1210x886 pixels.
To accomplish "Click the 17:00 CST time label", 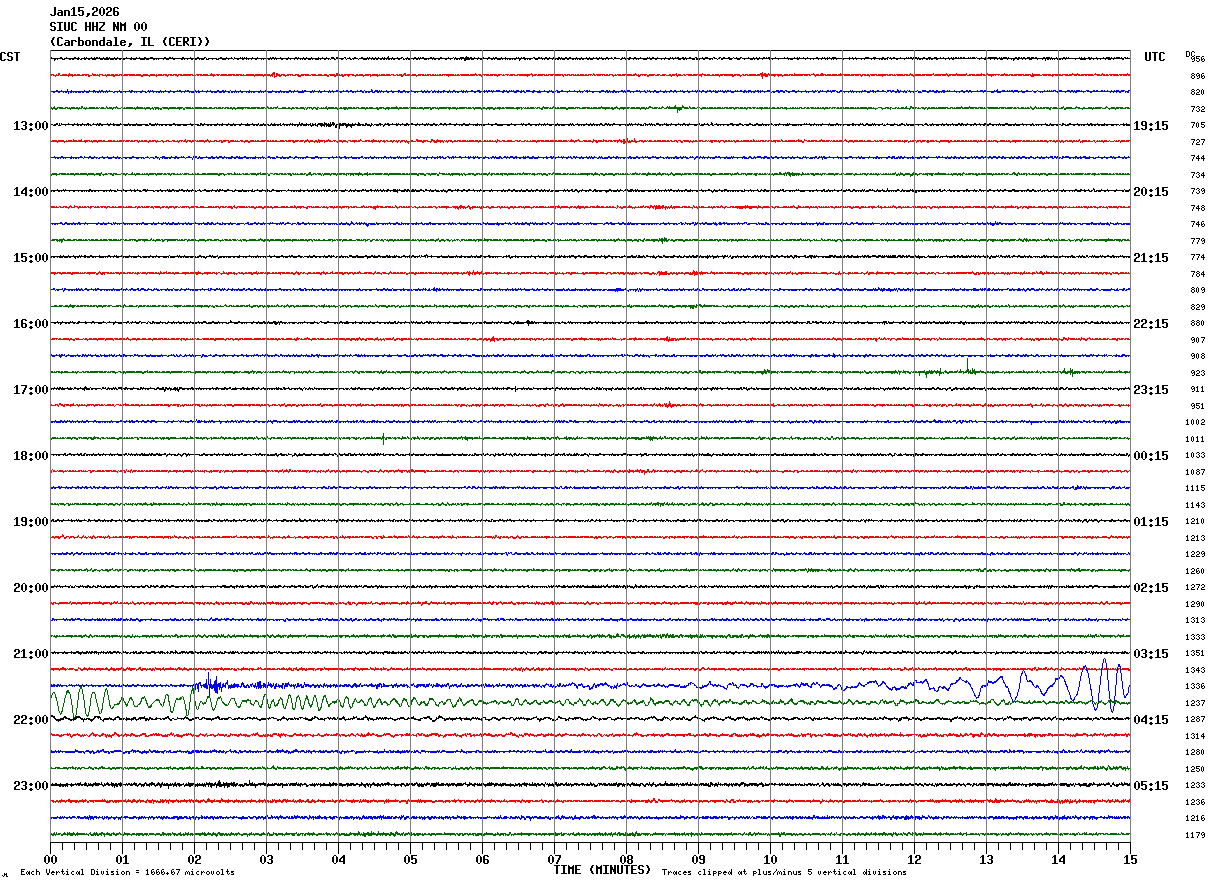I will 30,390.
